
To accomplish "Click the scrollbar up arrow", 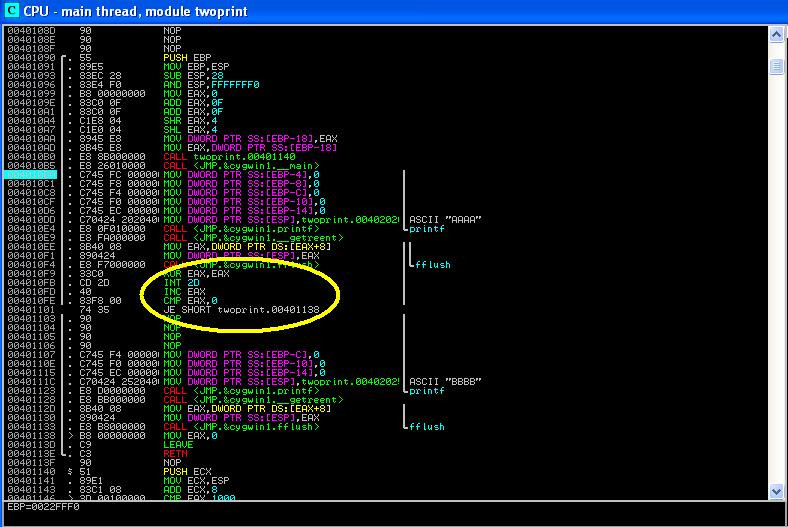I will [776, 34].
